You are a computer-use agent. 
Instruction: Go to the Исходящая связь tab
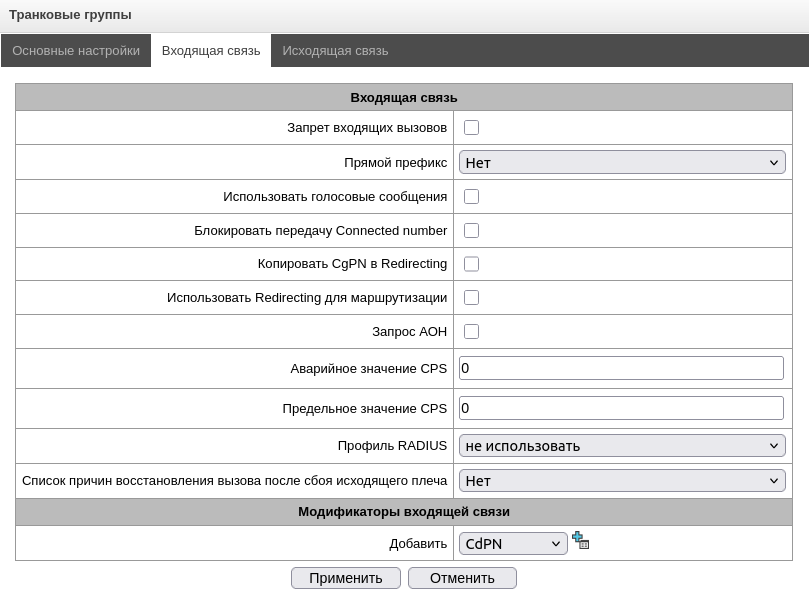click(335, 51)
